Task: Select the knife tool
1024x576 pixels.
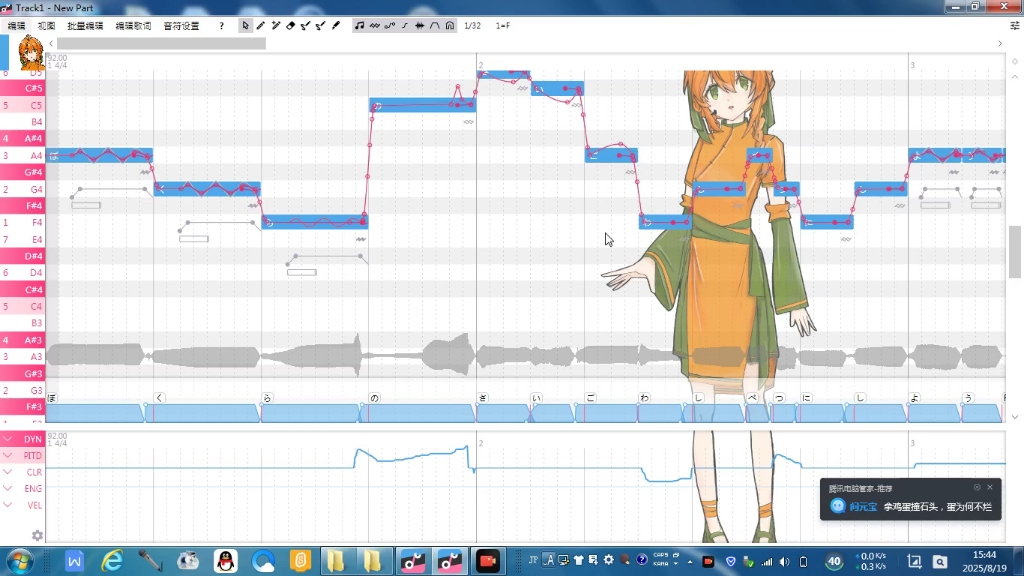Action: point(336,25)
